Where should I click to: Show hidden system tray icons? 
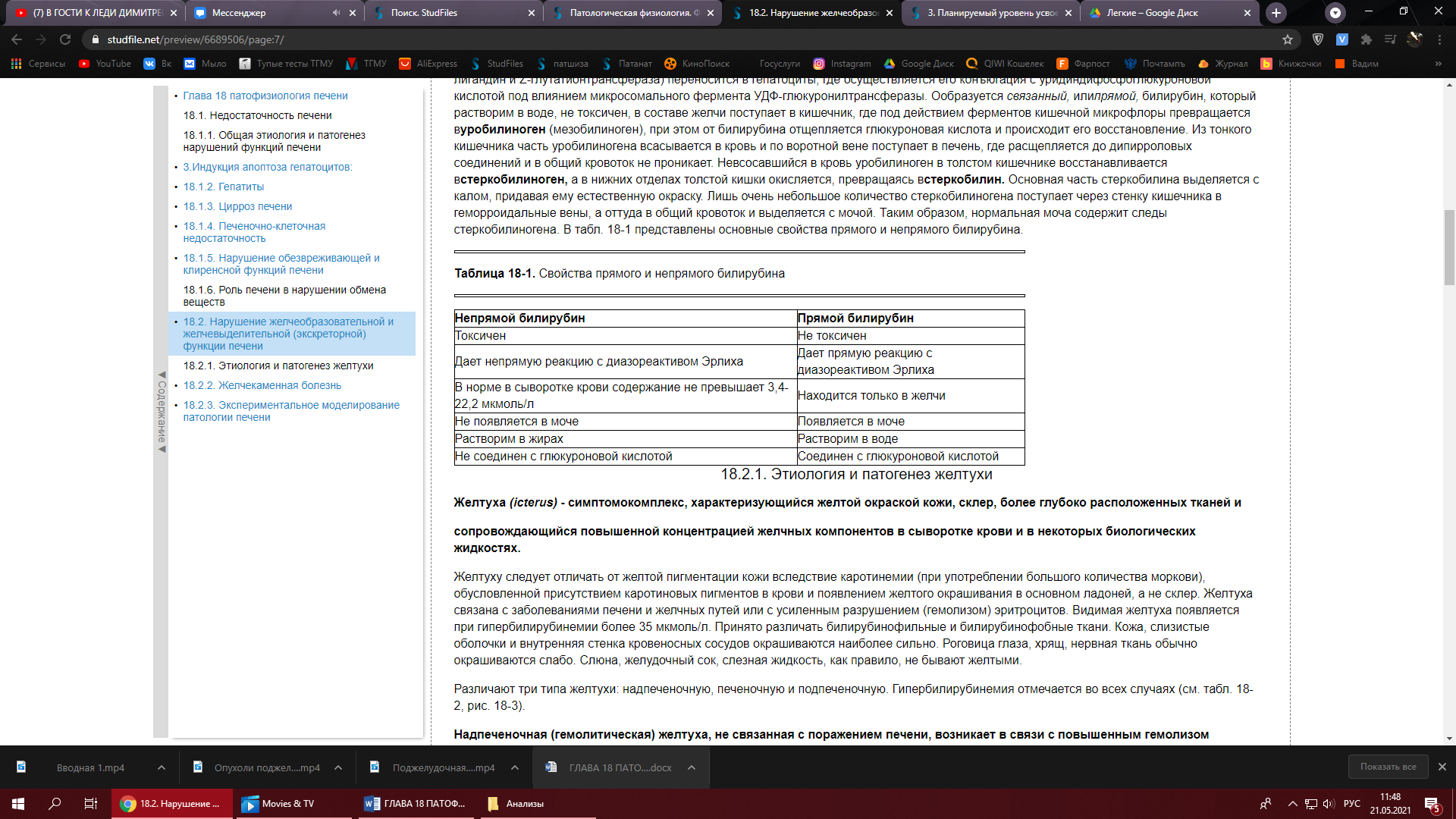tap(1292, 804)
